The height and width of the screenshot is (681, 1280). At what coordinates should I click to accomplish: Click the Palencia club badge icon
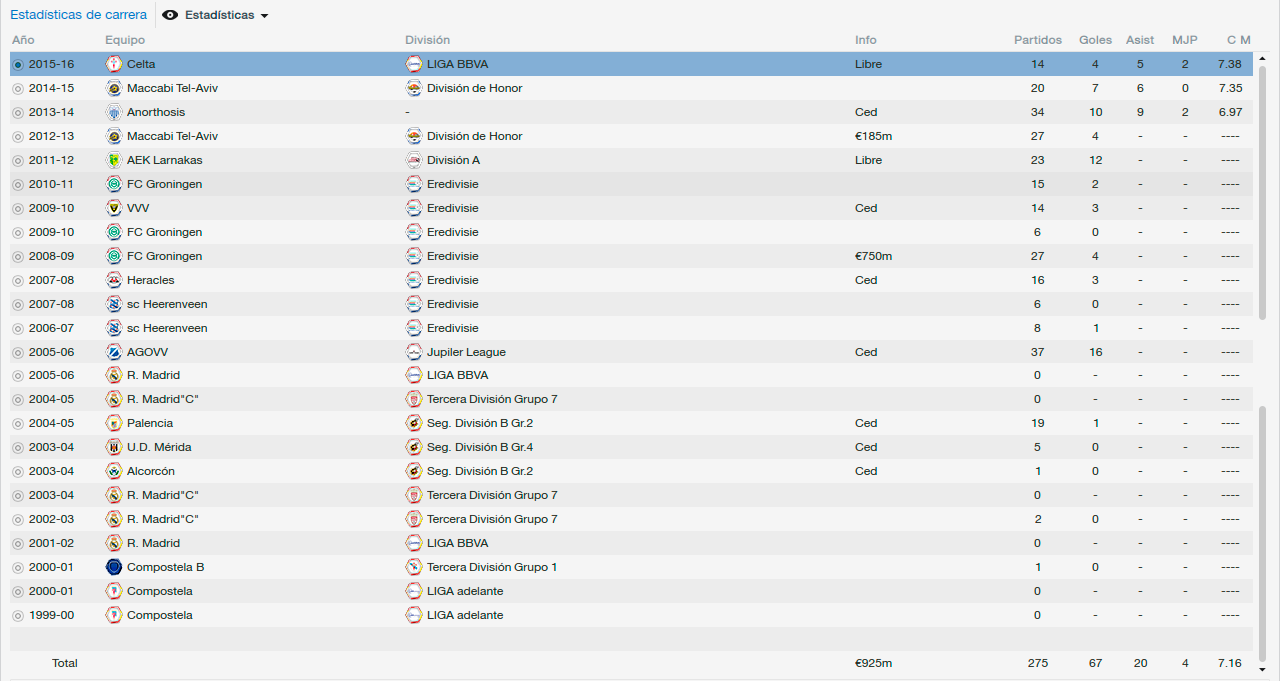[x=114, y=423]
